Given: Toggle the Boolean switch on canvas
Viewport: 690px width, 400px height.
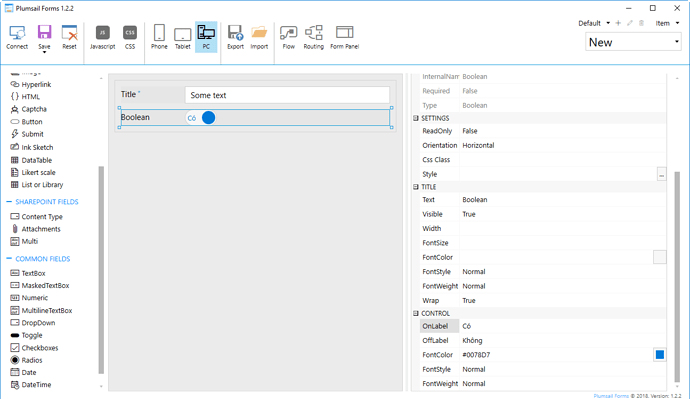Looking at the screenshot, I should click(201, 117).
